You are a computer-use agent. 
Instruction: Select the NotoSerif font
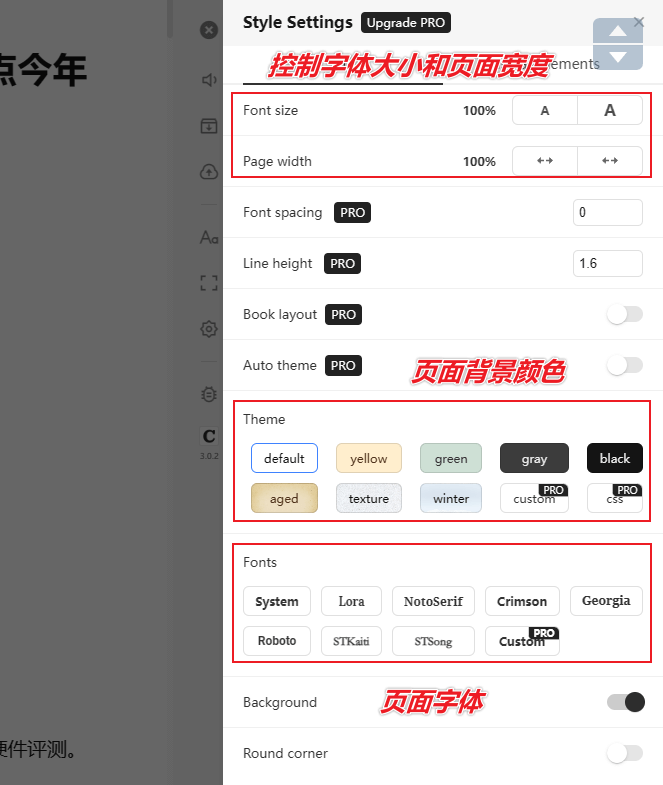coord(433,601)
